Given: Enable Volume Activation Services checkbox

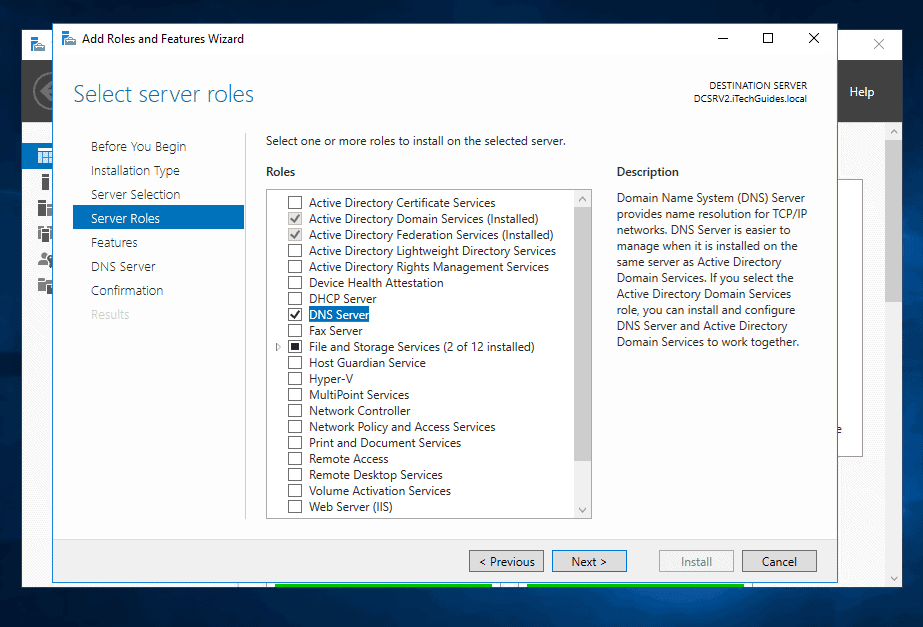Looking at the screenshot, I should pos(295,490).
